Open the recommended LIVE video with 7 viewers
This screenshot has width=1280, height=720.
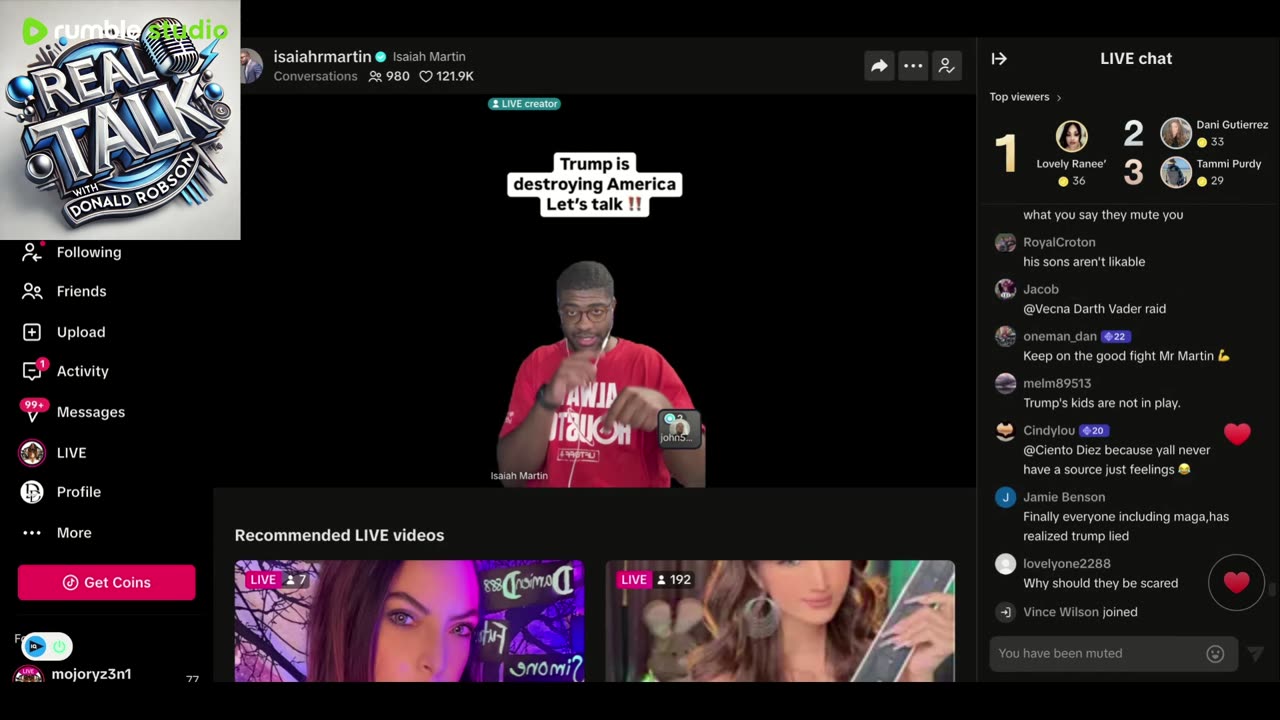coord(409,621)
